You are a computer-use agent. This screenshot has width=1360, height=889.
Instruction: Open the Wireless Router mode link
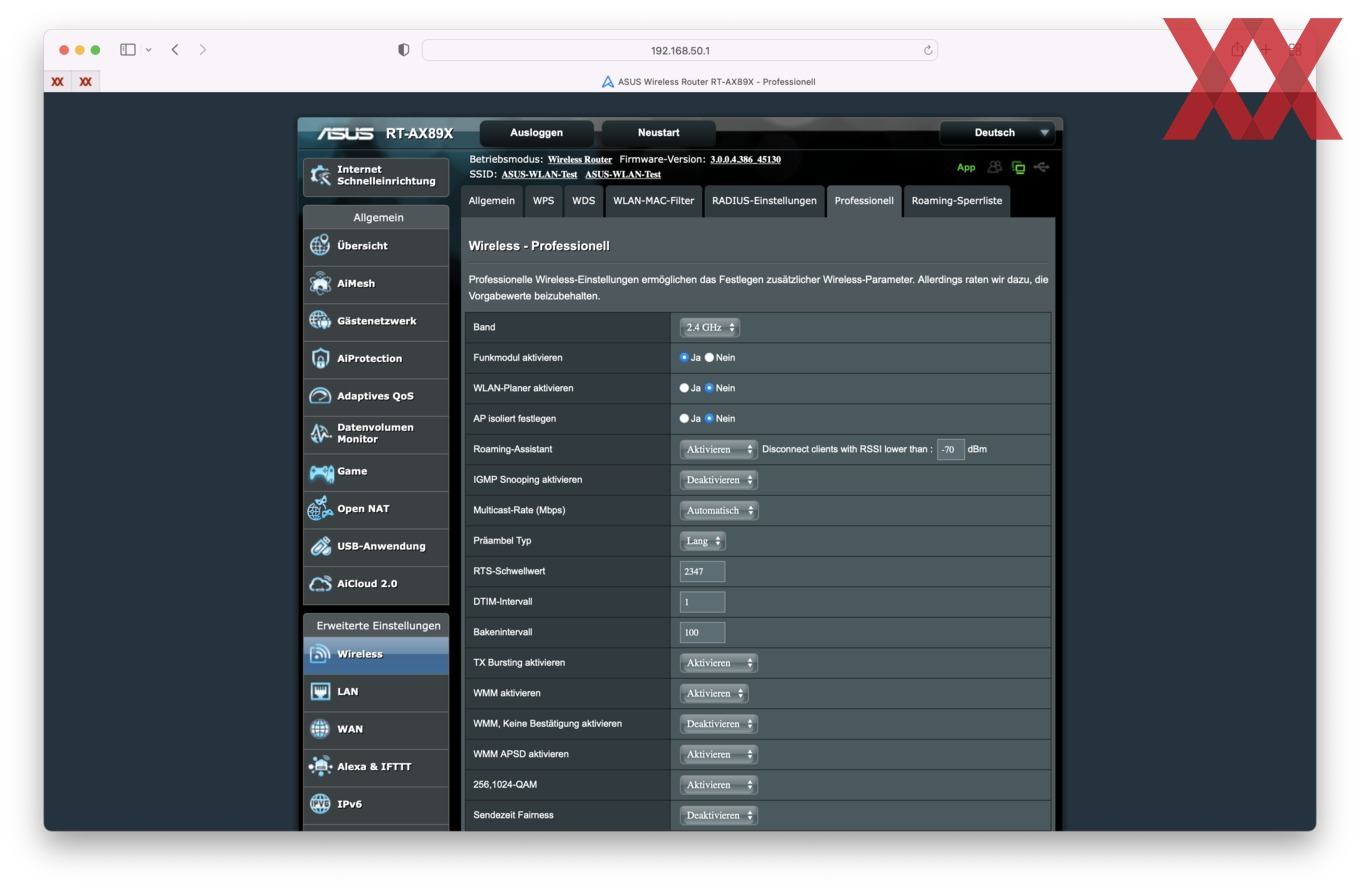580,160
